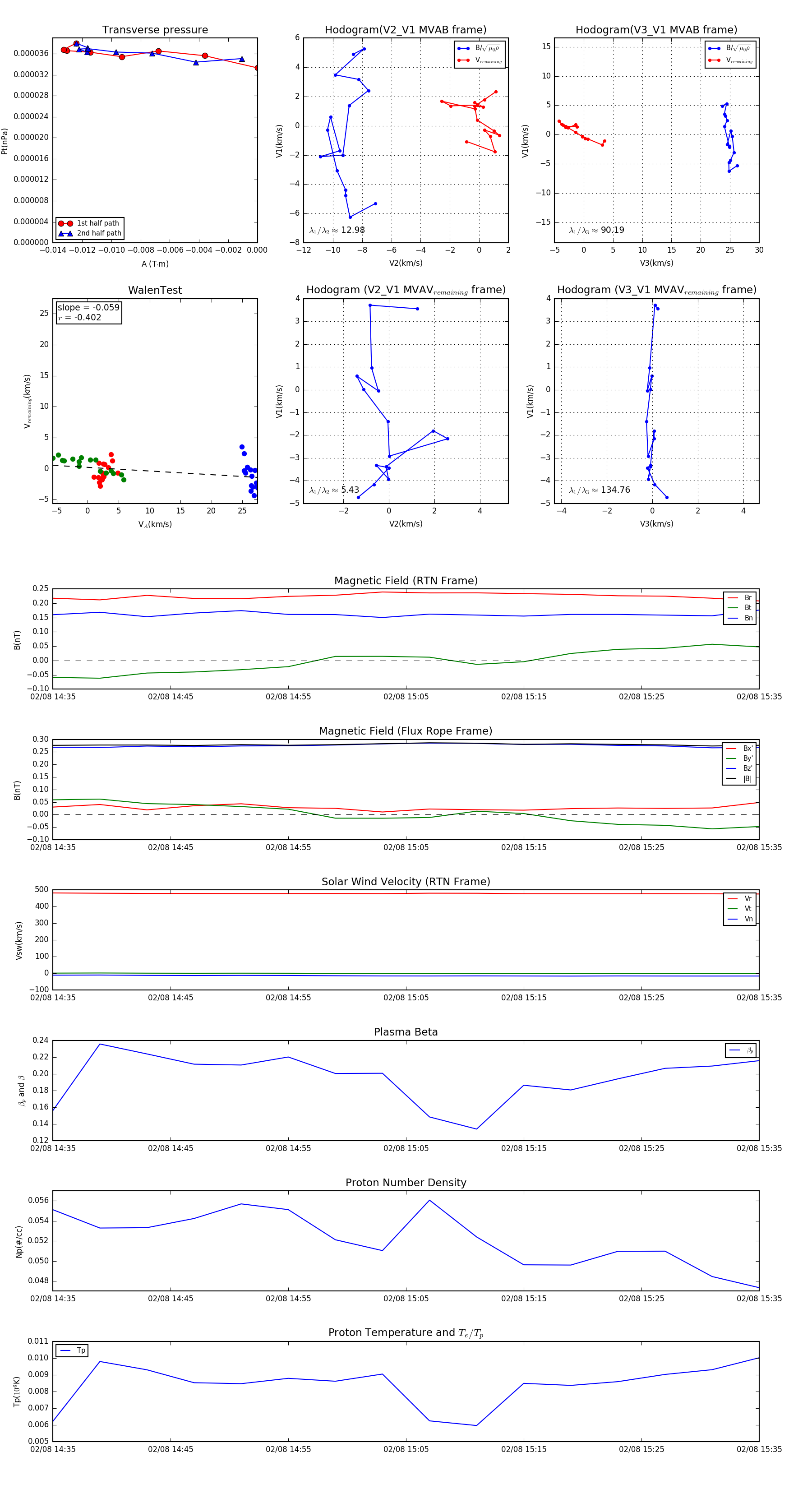Screen dimensions: 812x1489
Task: Click the "A (T·m)" x-axis label
Action: (155, 264)
